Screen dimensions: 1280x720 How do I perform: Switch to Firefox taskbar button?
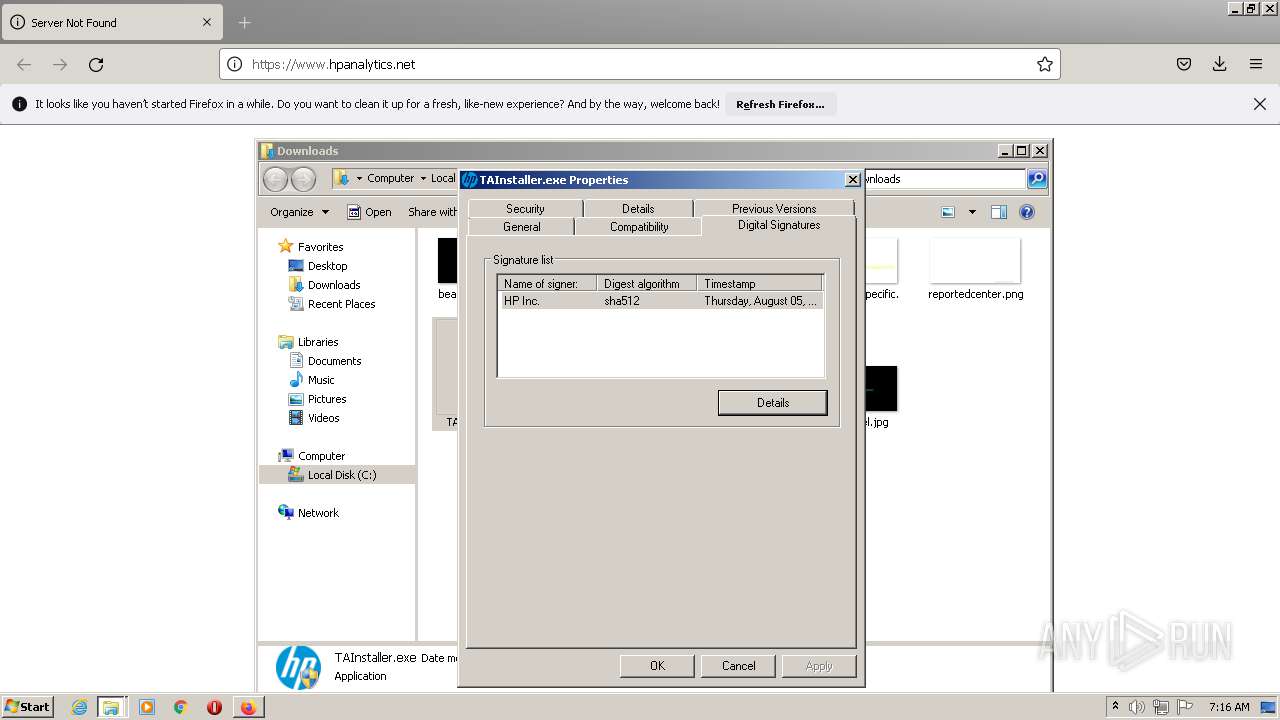click(x=247, y=707)
